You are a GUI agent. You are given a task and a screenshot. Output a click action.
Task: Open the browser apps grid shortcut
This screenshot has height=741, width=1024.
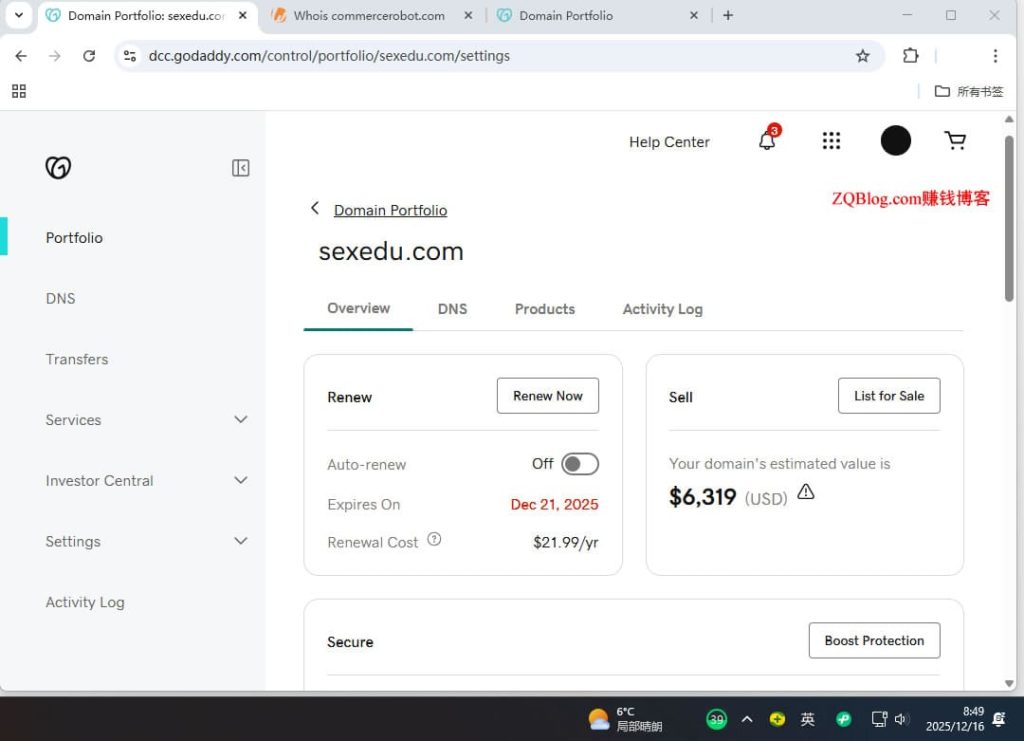pyautogui.click(x=19, y=91)
